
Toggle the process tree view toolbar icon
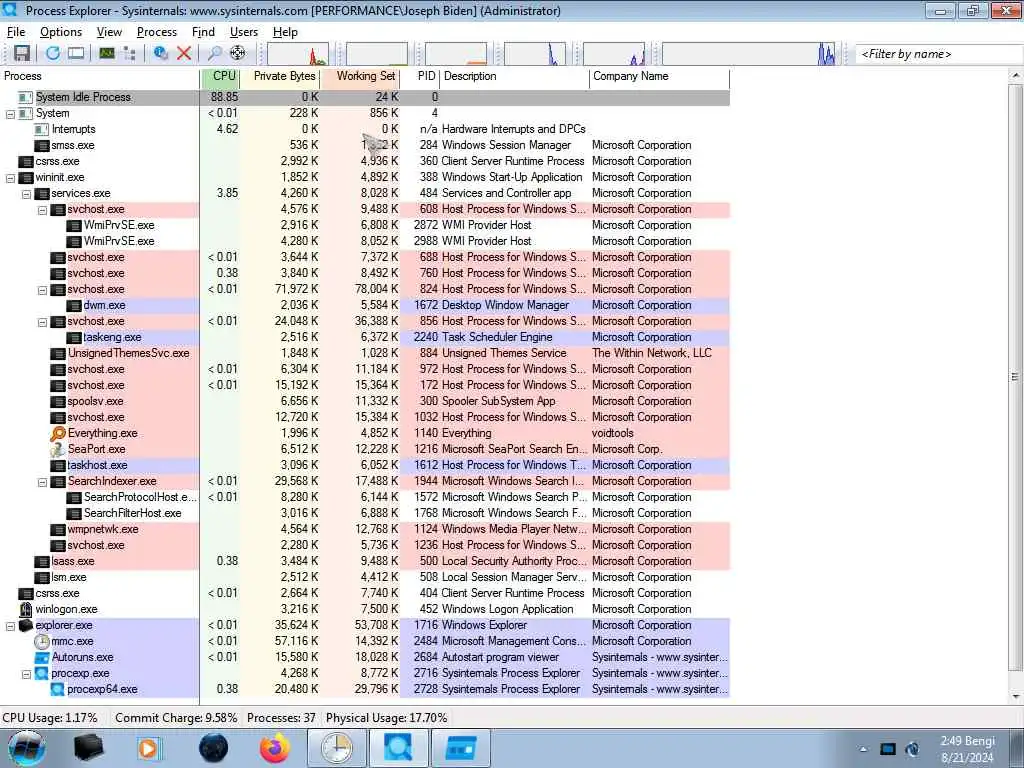[129, 54]
